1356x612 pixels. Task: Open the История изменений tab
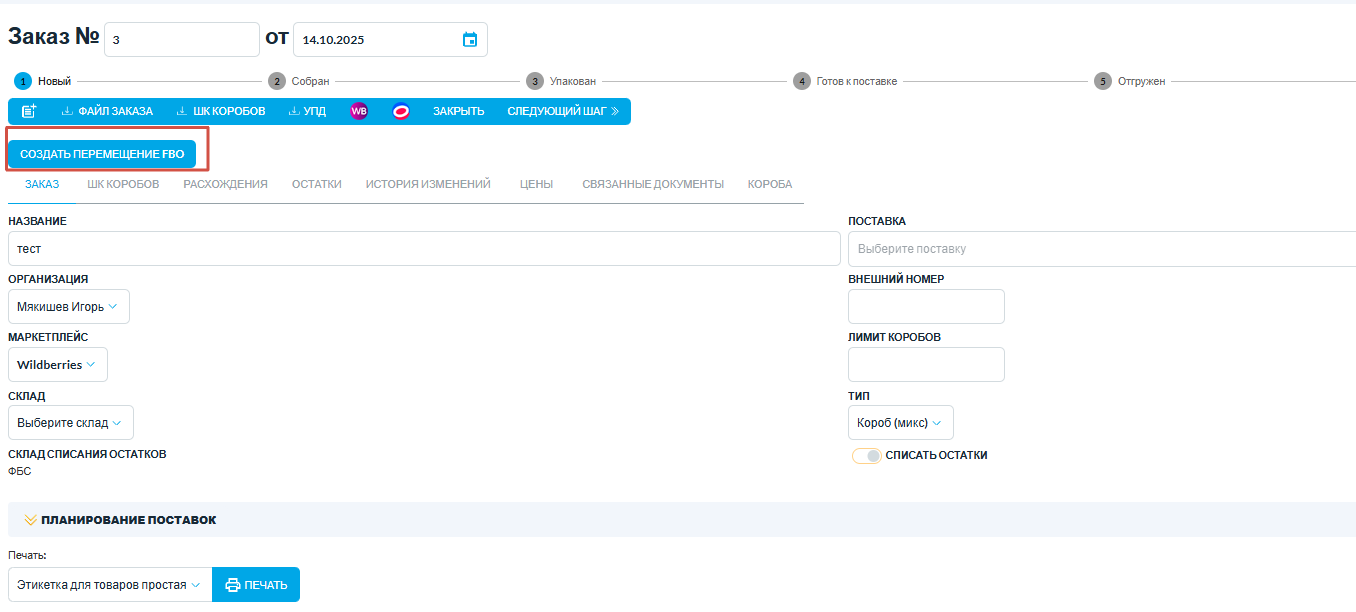point(428,184)
